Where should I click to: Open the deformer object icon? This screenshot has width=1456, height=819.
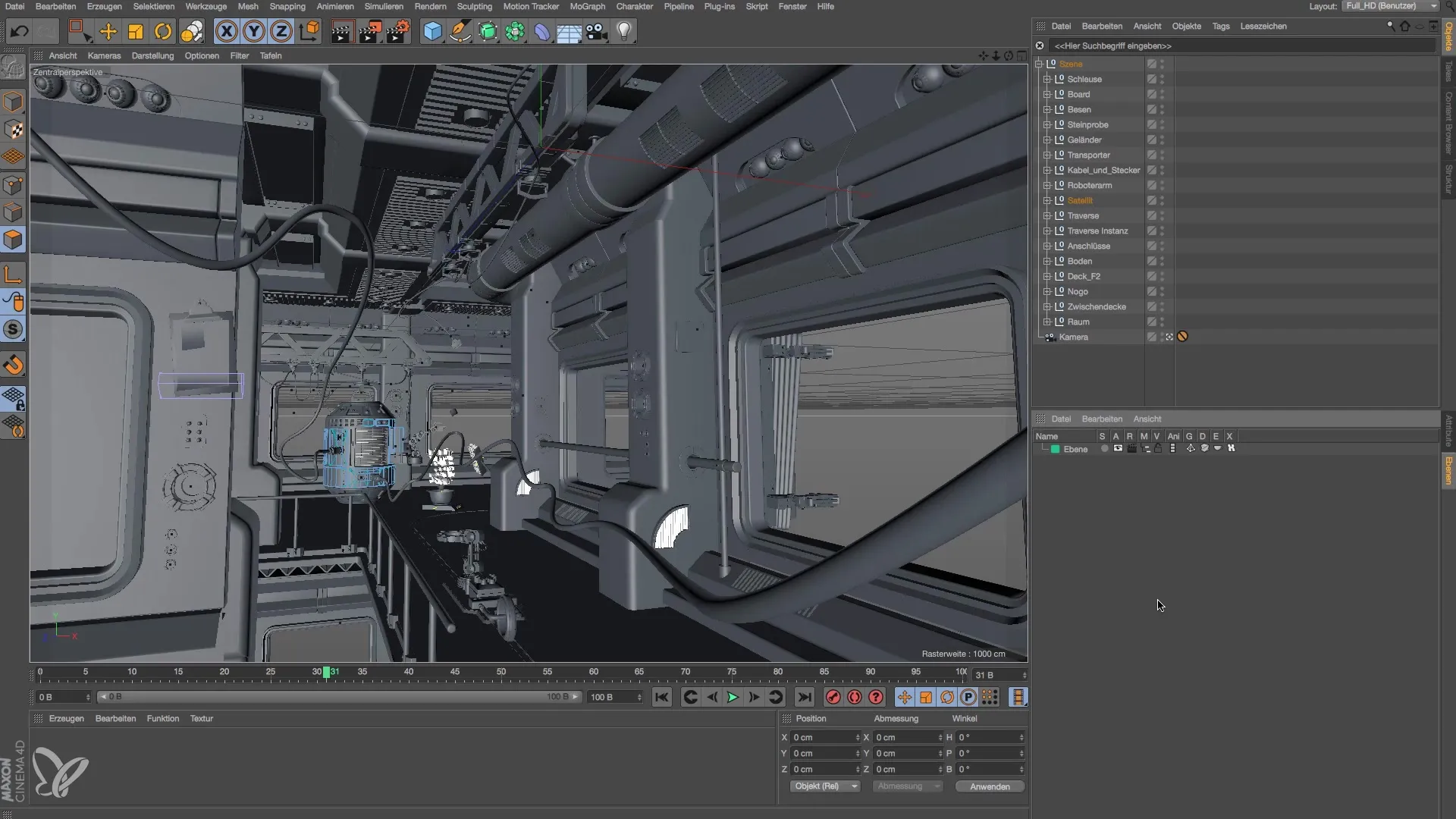[x=542, y=31]
